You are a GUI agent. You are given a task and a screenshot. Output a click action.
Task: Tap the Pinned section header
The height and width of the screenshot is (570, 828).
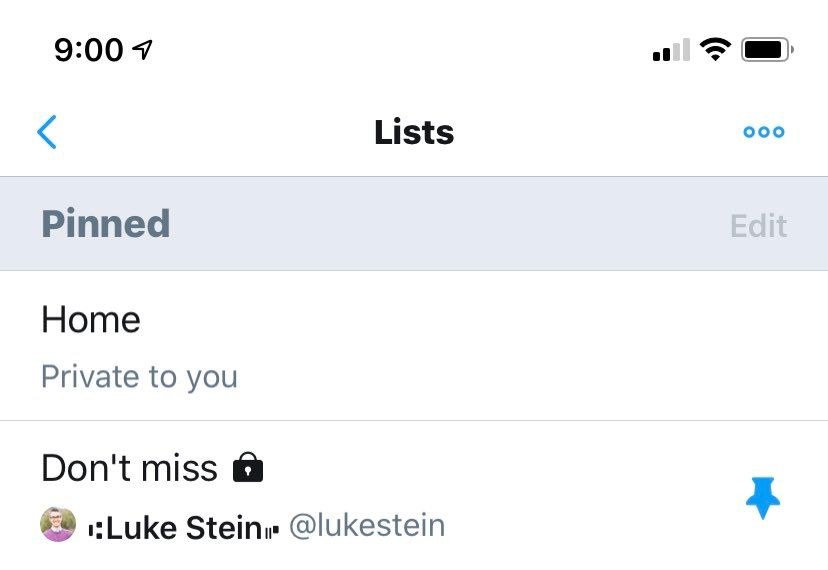tap(105, 224)
